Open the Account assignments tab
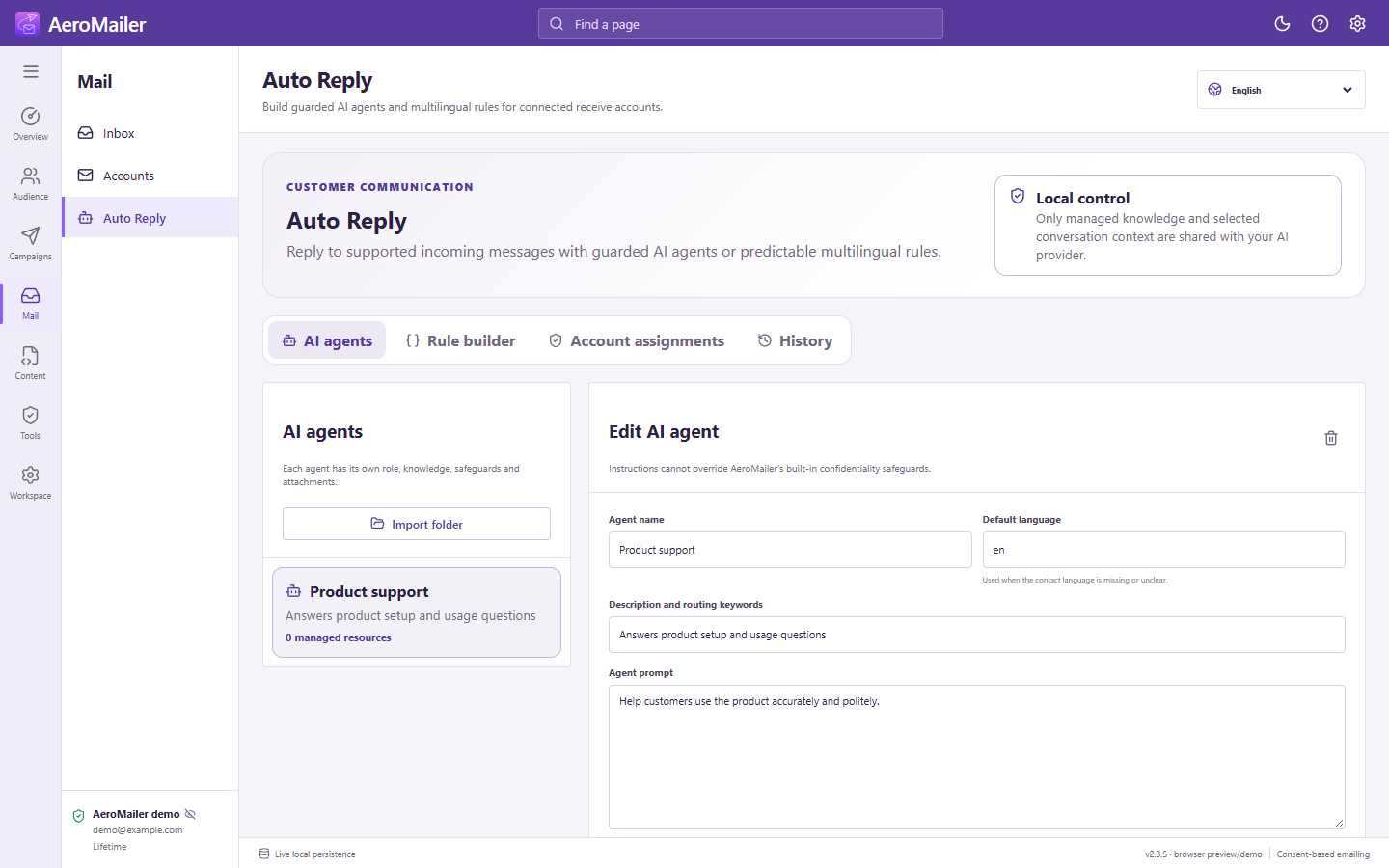The width and height of the screenshot is (1389, 868). pyautogui.click(x=637, y=340)
